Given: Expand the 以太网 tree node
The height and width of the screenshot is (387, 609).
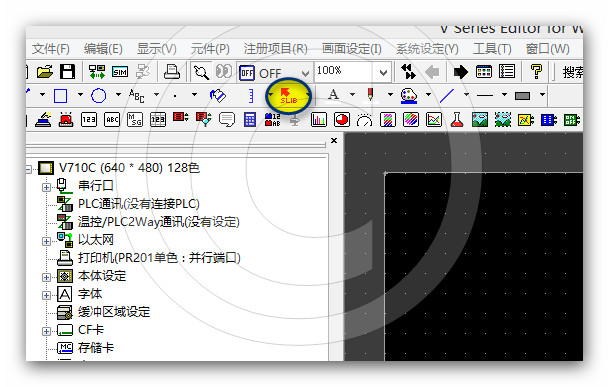Looking at the screenshot, I should coord(46,241).
